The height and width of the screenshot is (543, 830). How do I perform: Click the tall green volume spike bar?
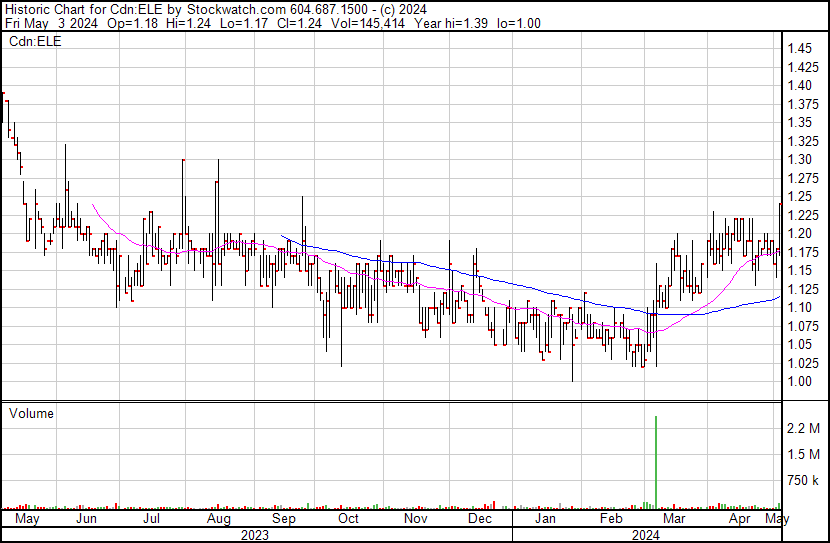[x=656, y=460]
